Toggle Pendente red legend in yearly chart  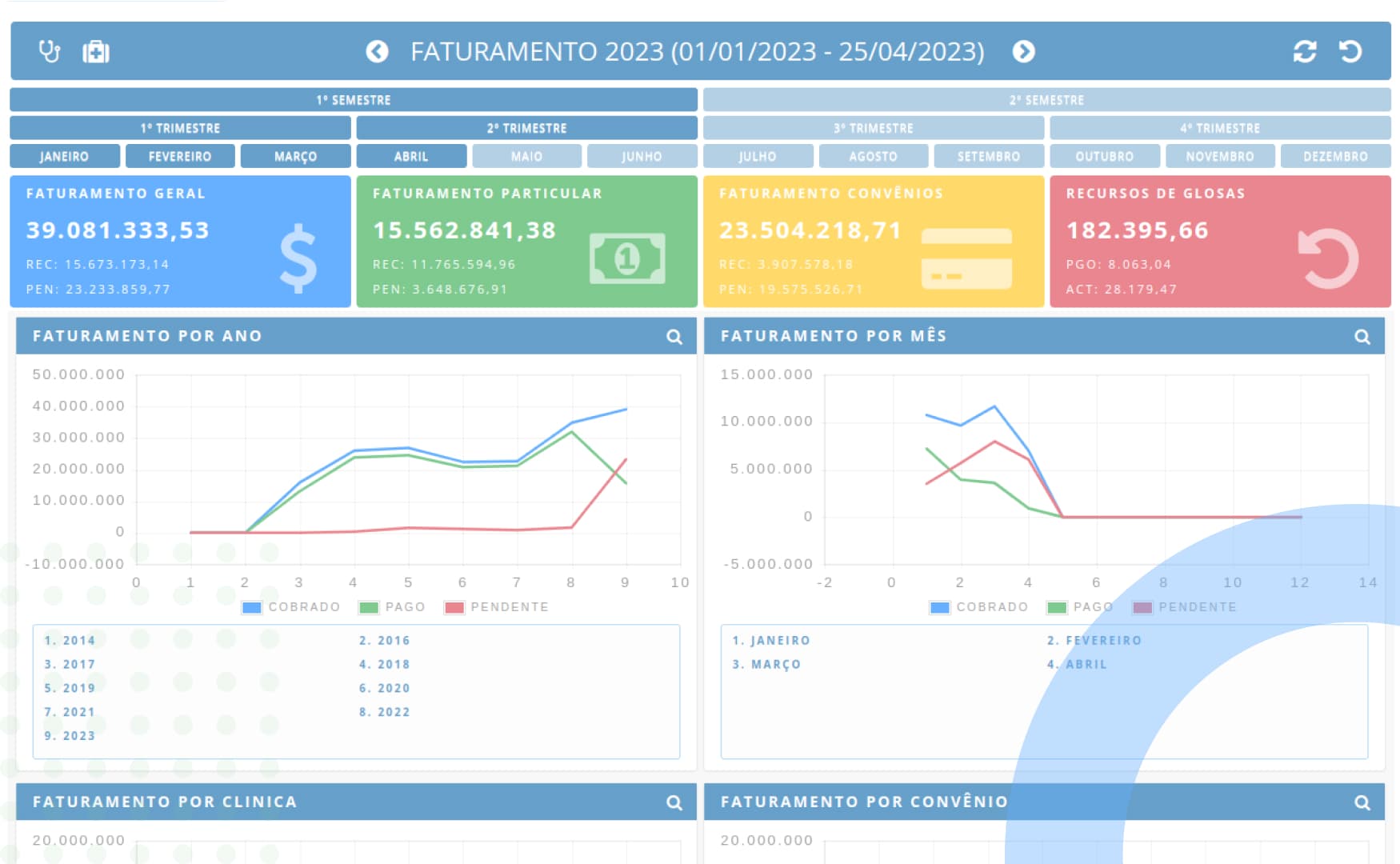(496, 607)
